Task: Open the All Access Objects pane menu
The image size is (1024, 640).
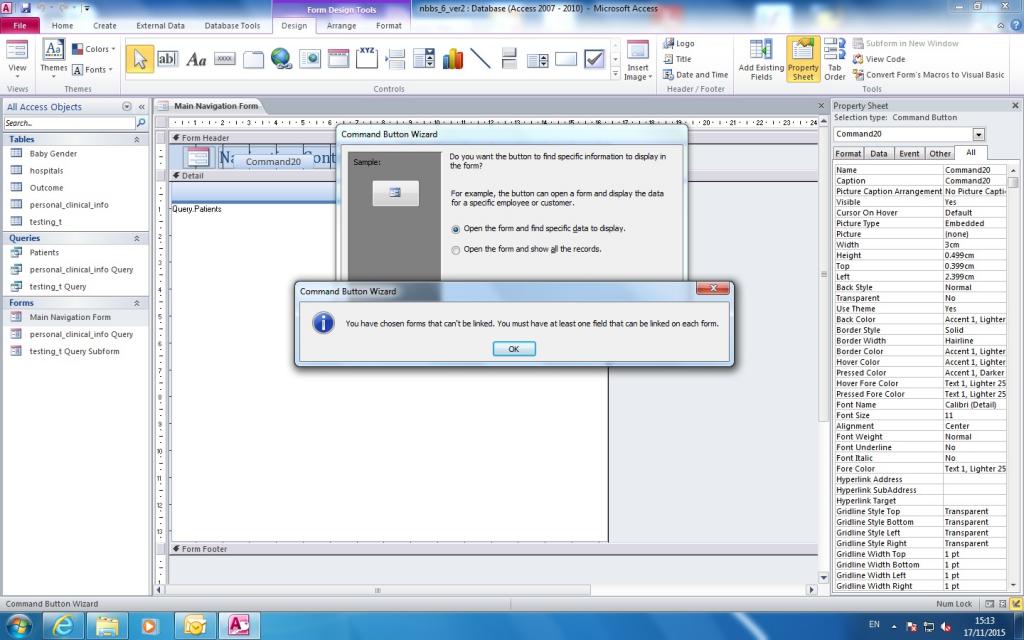Action: 127,106
